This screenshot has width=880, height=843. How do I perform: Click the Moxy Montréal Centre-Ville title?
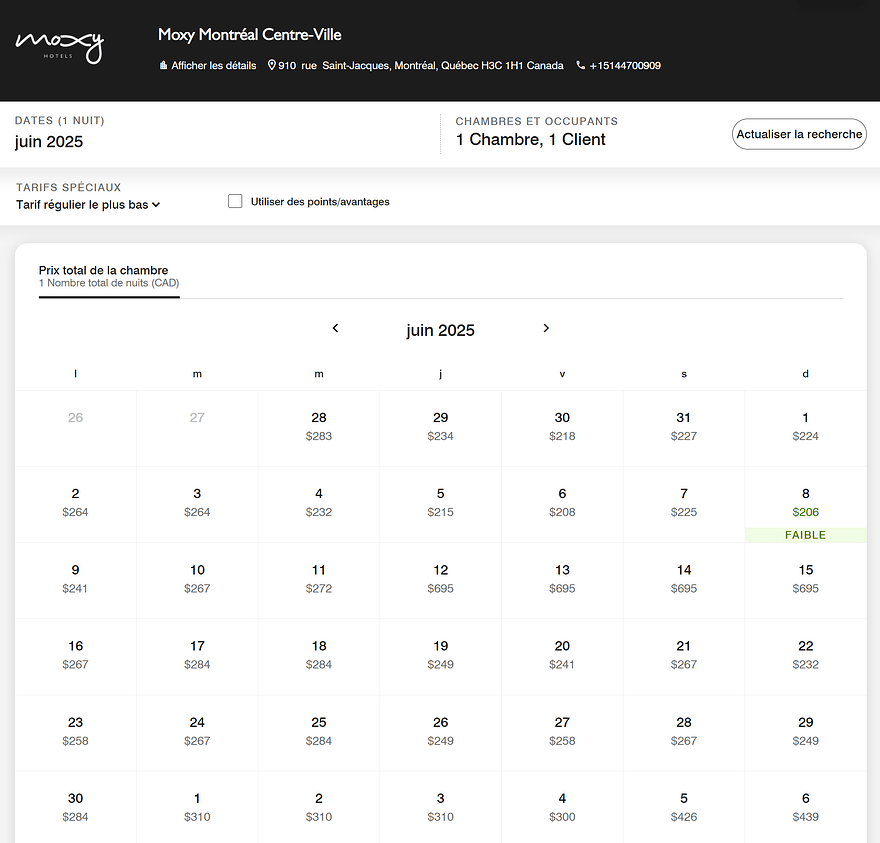[x=250, y=35]
